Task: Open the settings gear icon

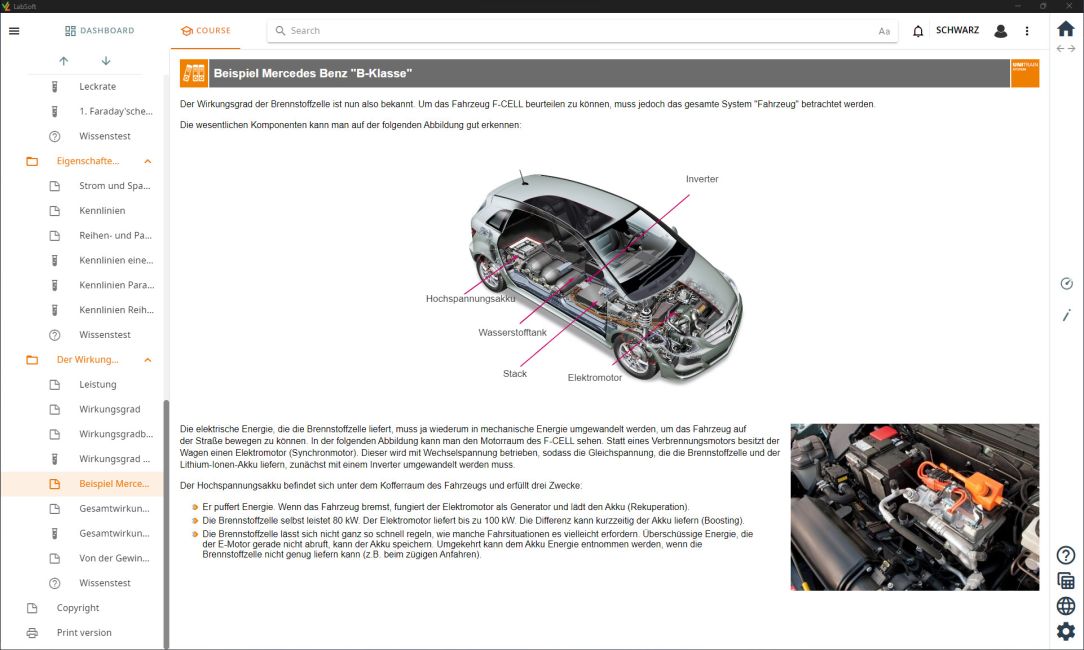Action: [1066, 631]
